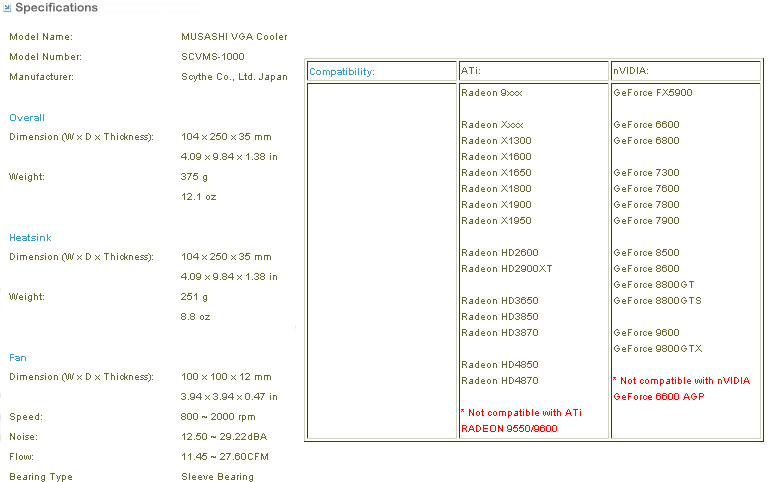Click the Specifications section heading
This screenshot has width=769, height=482.
57,8
